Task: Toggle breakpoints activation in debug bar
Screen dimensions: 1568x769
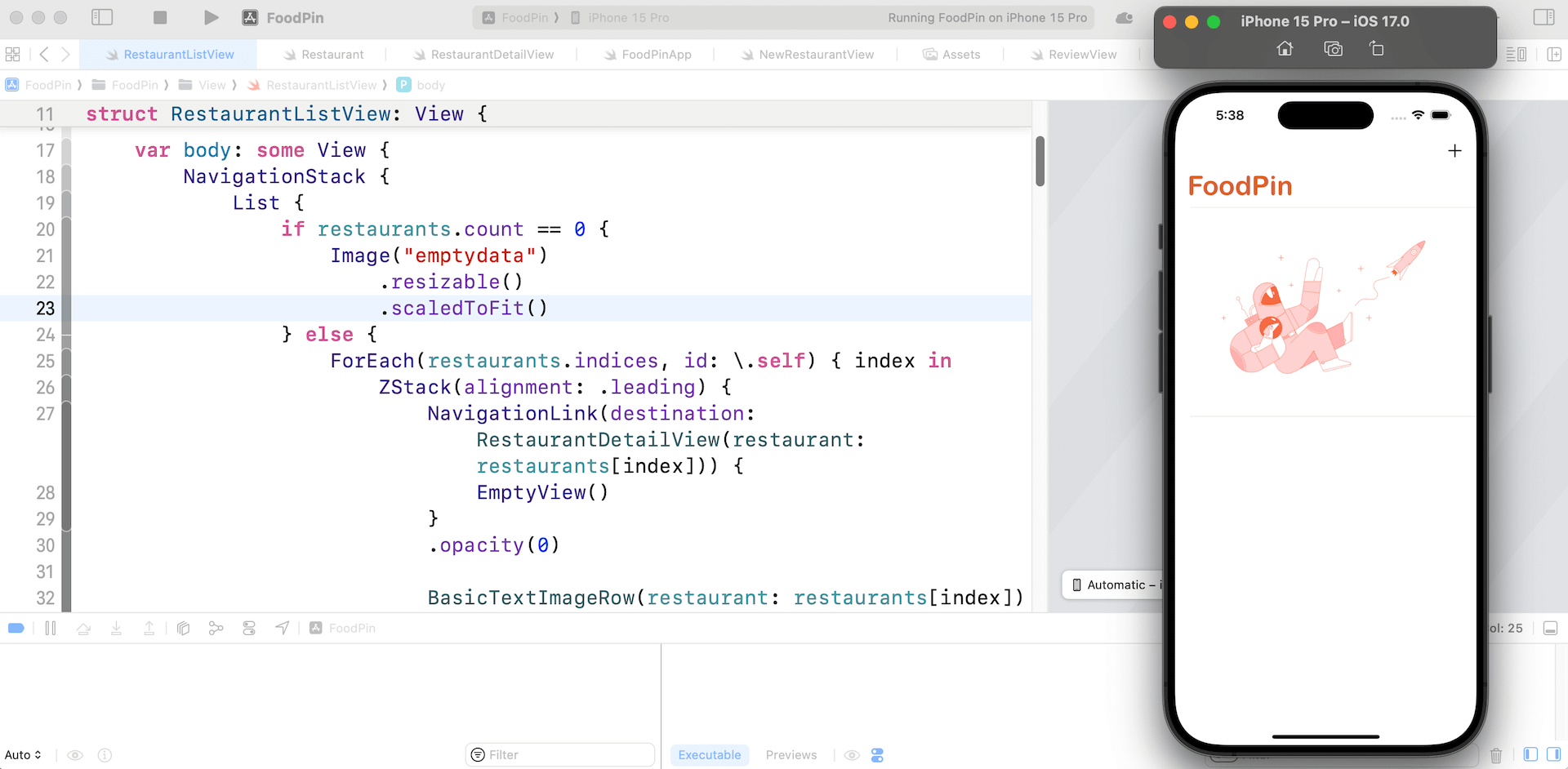Action: coord(16,628)
